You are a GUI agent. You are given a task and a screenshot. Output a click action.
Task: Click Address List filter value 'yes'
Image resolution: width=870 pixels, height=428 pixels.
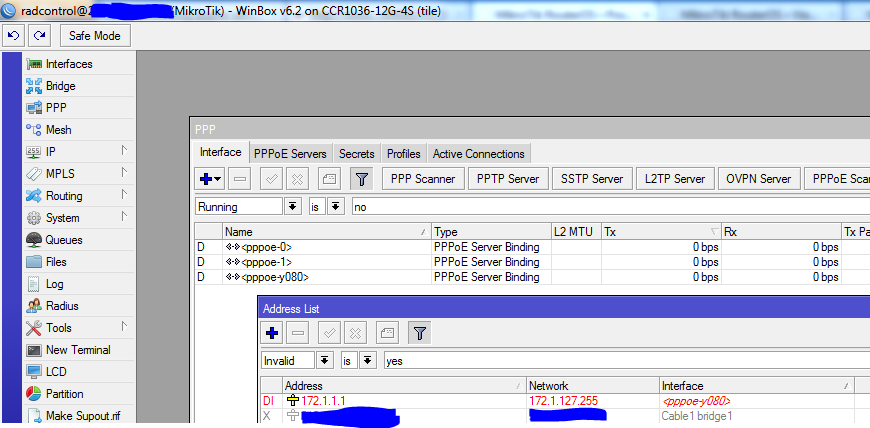pos(627,361)
